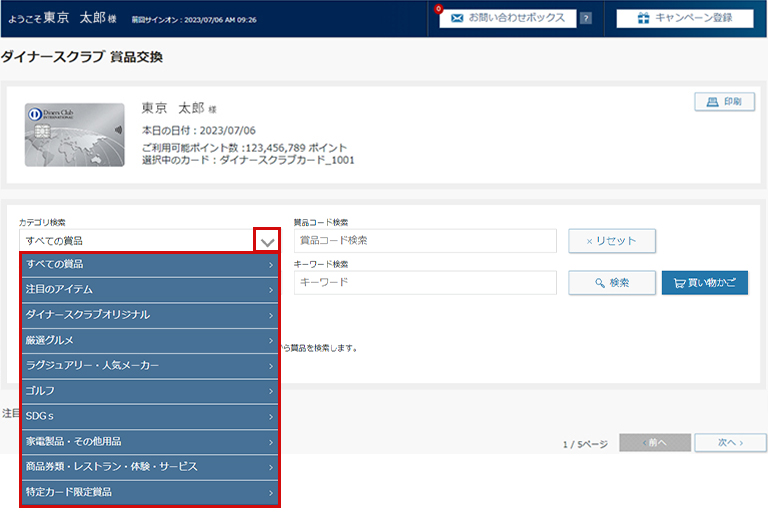Click the 賞品コード検索 input field
Viewport: 768px width, 521px height.
point(424,241)
